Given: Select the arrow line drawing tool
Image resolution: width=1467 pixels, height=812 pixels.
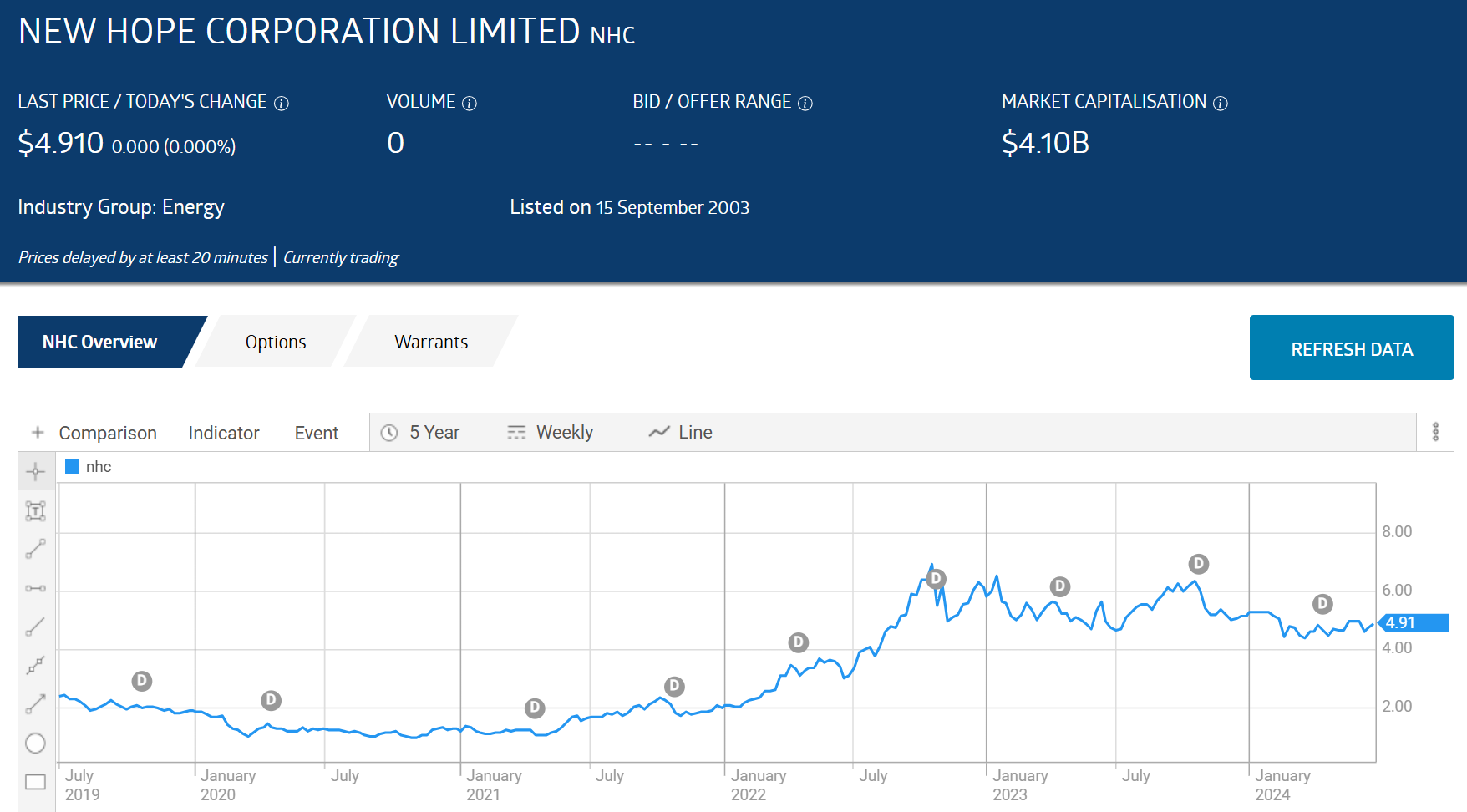Looking at the screenshot, I should coord(35,704).
